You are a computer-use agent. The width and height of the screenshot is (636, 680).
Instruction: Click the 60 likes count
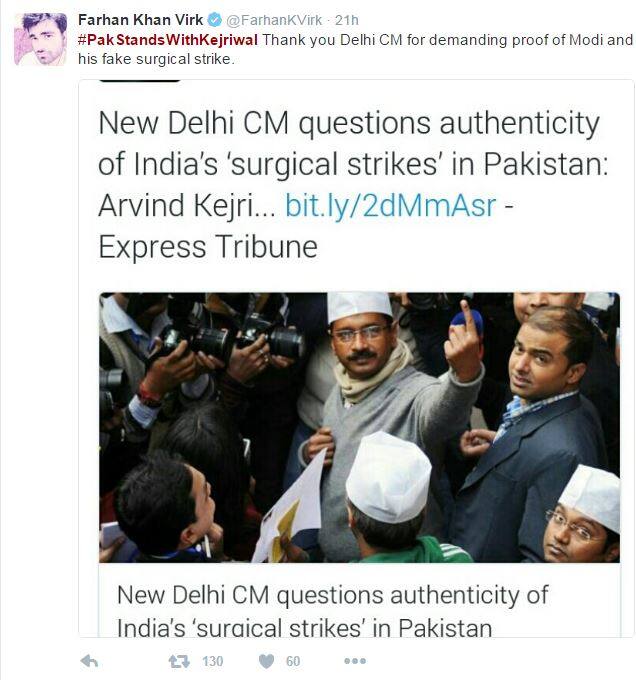(293, 661)
